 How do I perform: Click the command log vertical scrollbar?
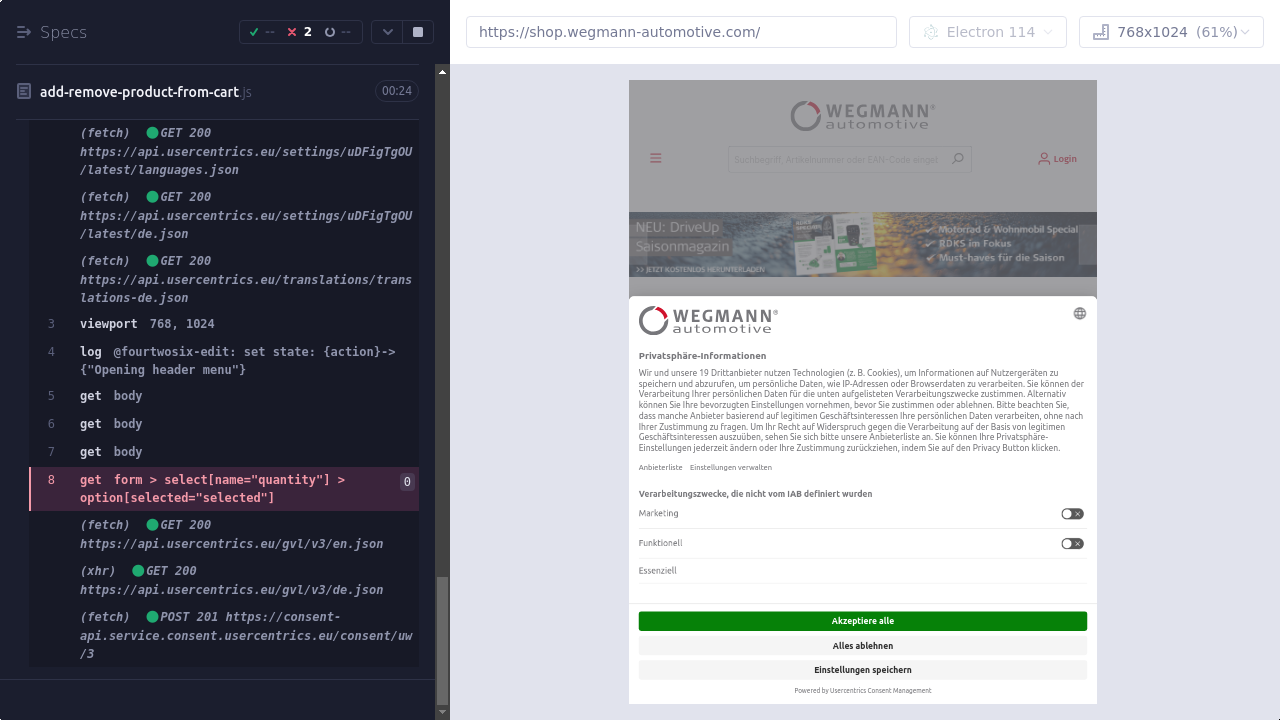click(x=442, y=640)
